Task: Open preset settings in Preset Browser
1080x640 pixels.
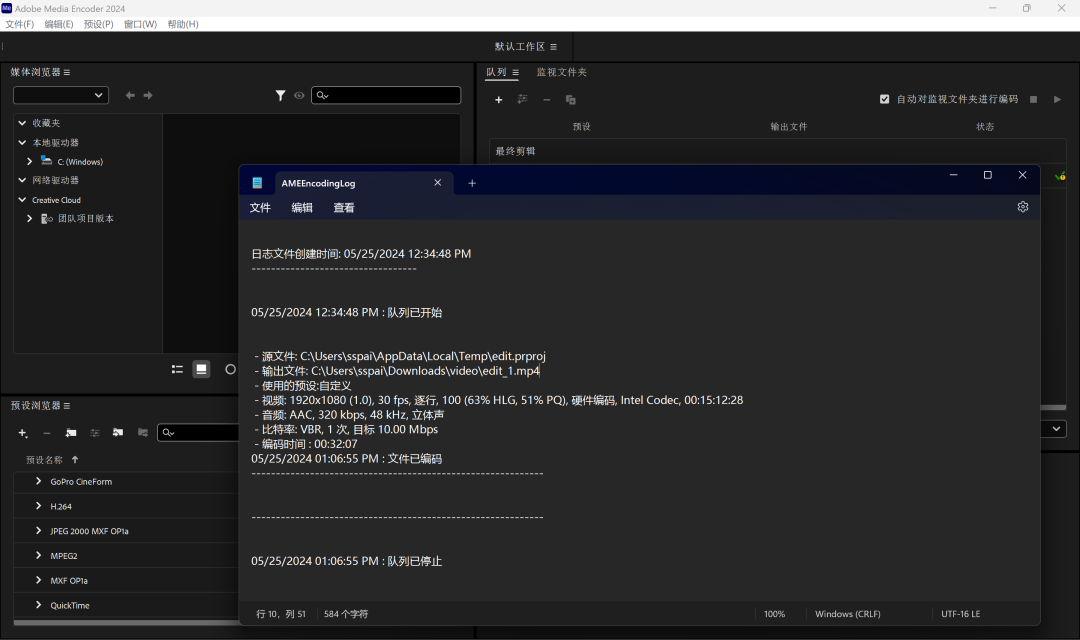Action: pos(95,433)
